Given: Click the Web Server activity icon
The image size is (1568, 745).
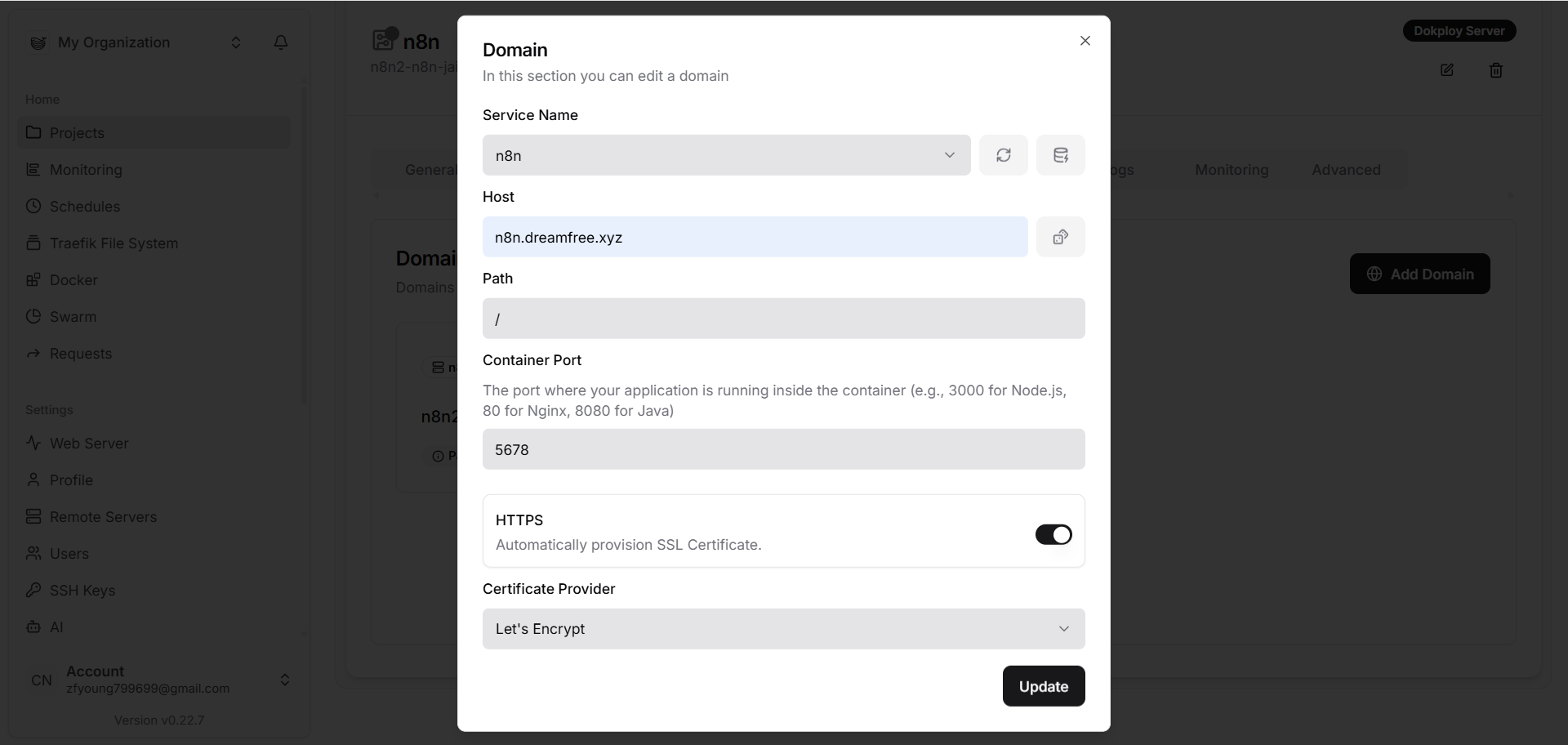Looking at the screenshot, I should pos(33,443).
